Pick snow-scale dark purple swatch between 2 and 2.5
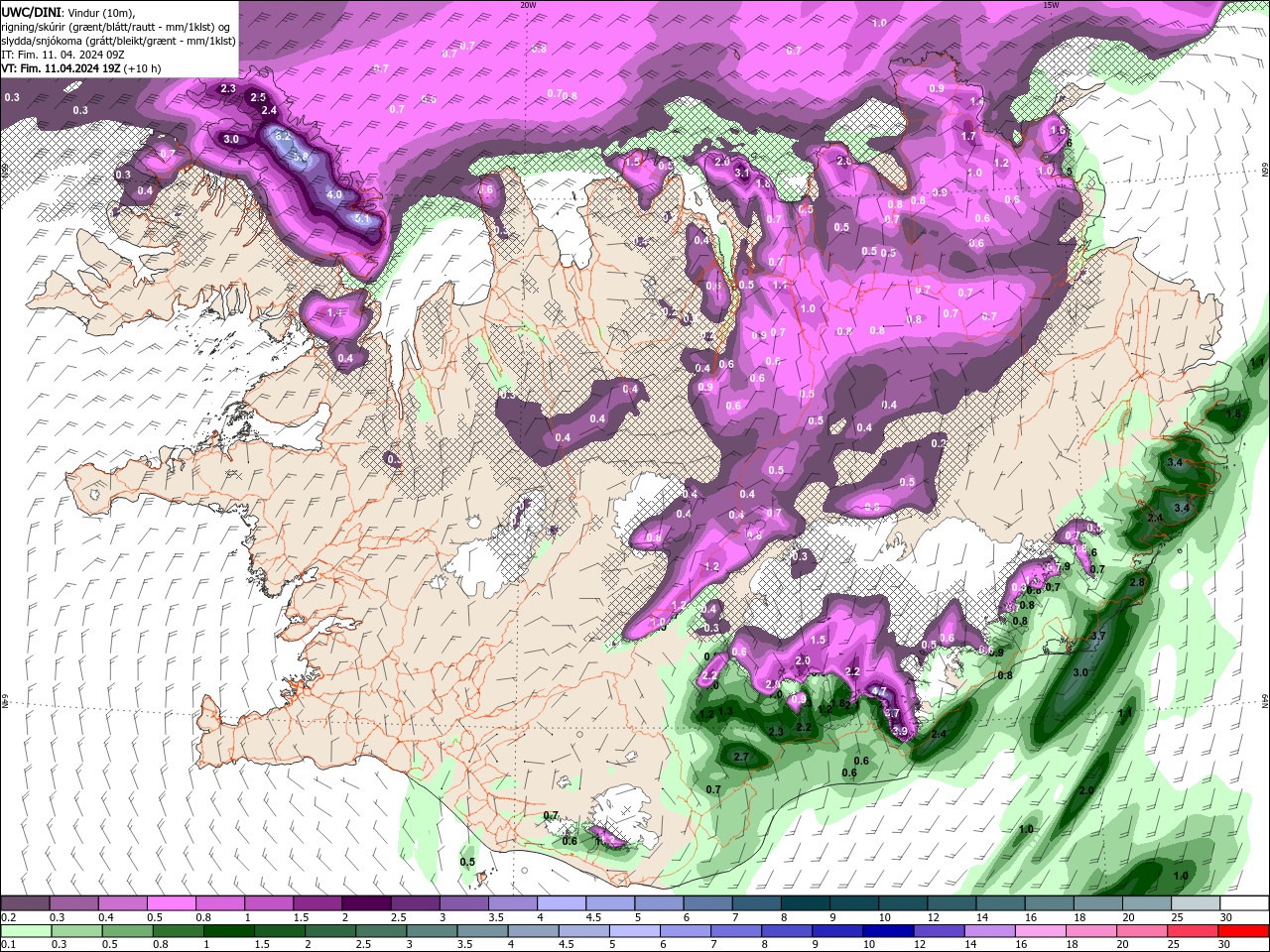This screenshot has width=1270, height=952. 365,903
